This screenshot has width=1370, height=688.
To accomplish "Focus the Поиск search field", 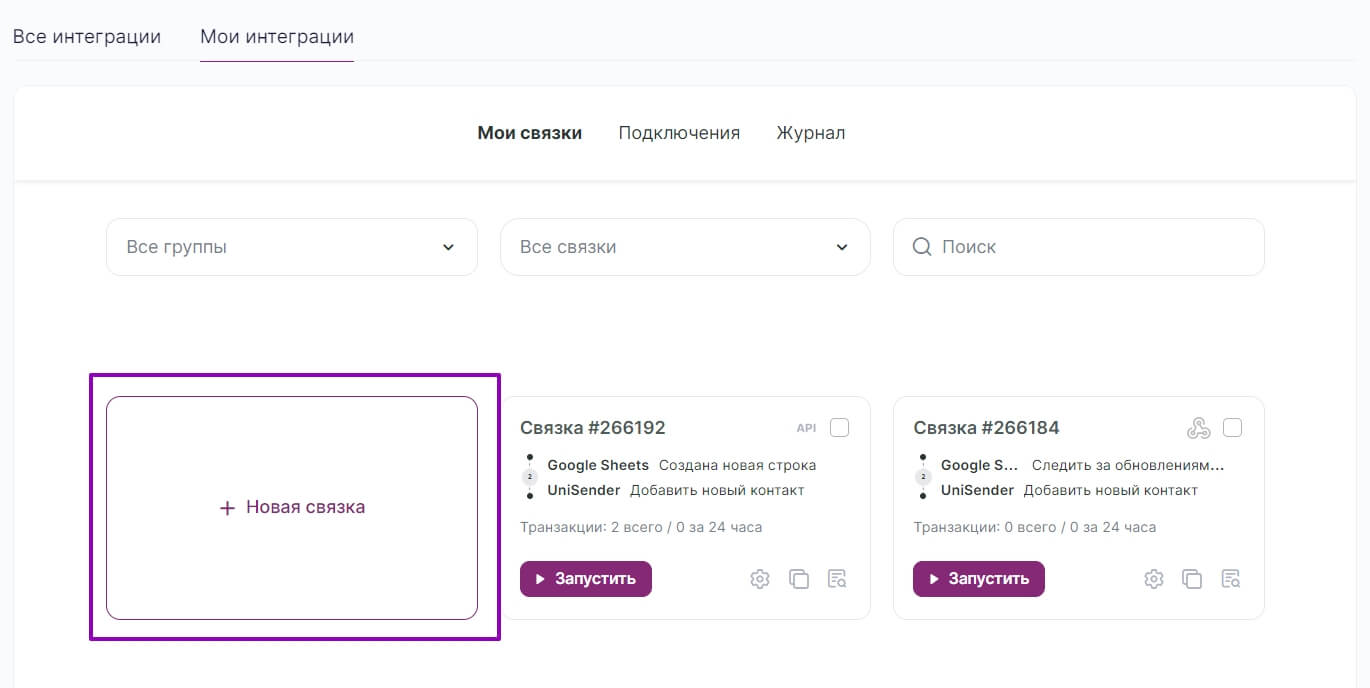I will (x=1079, y=247).
